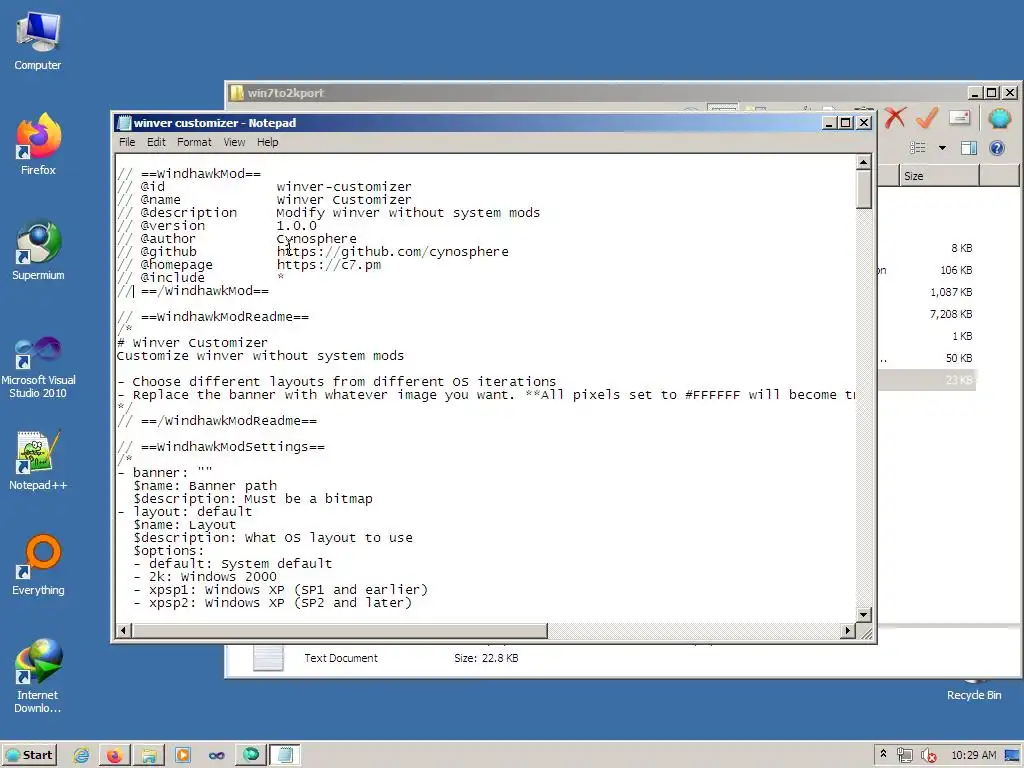Viewport: 1024px width, 768px height.
Task: Click the '50 KB' size entry in Explorer
Action: pos(959,358)
